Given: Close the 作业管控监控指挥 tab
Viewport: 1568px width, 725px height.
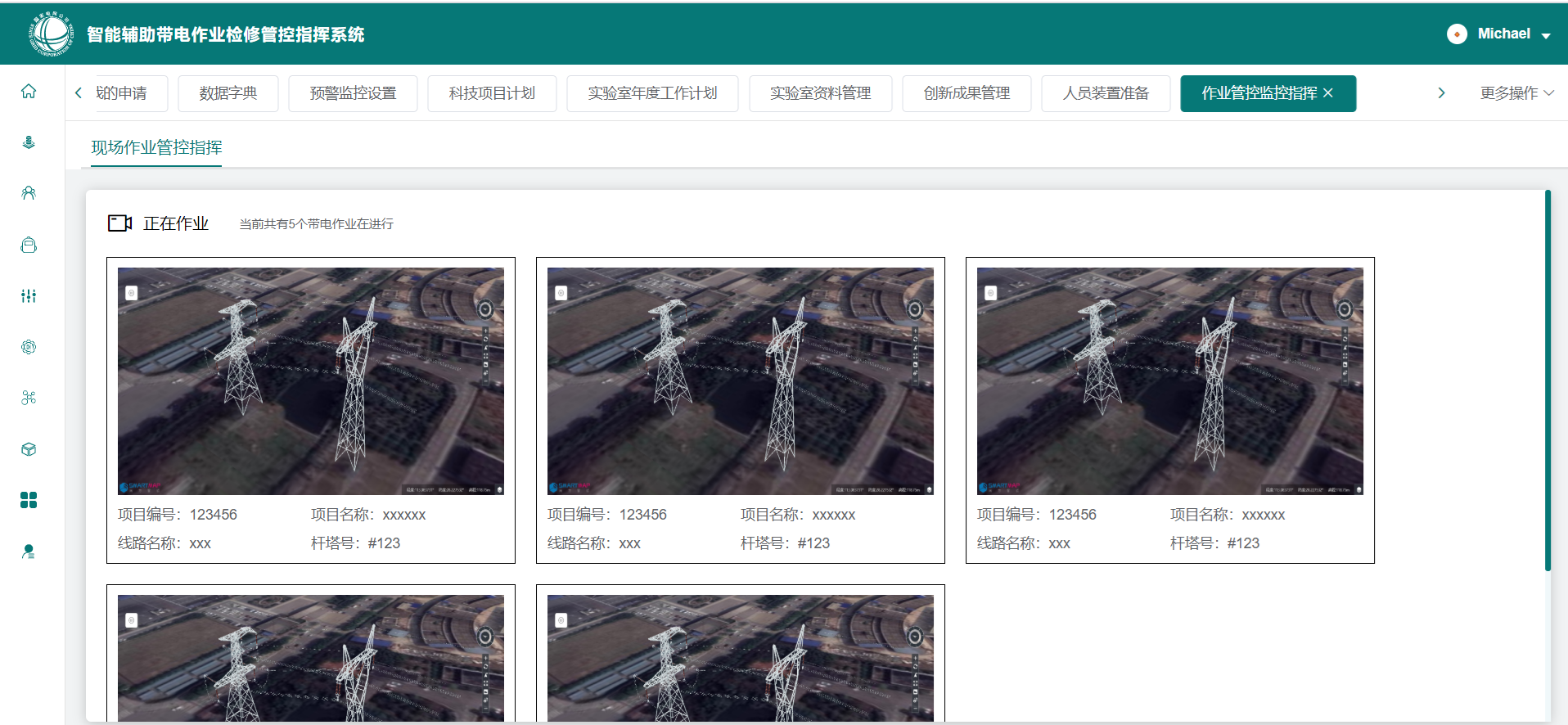Looking at the screenshot, I should (x=1328, y=93).
